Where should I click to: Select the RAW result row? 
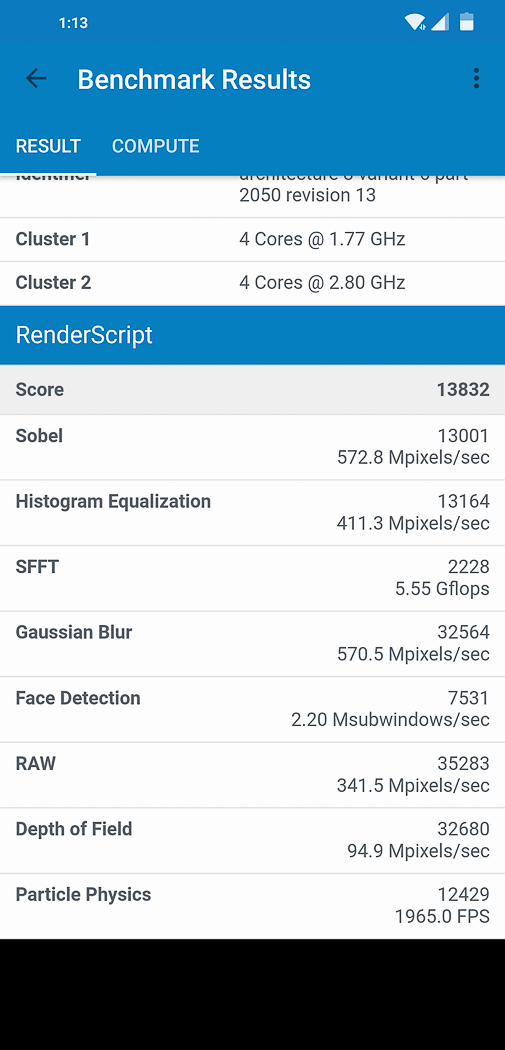click(x=252, y=775)
